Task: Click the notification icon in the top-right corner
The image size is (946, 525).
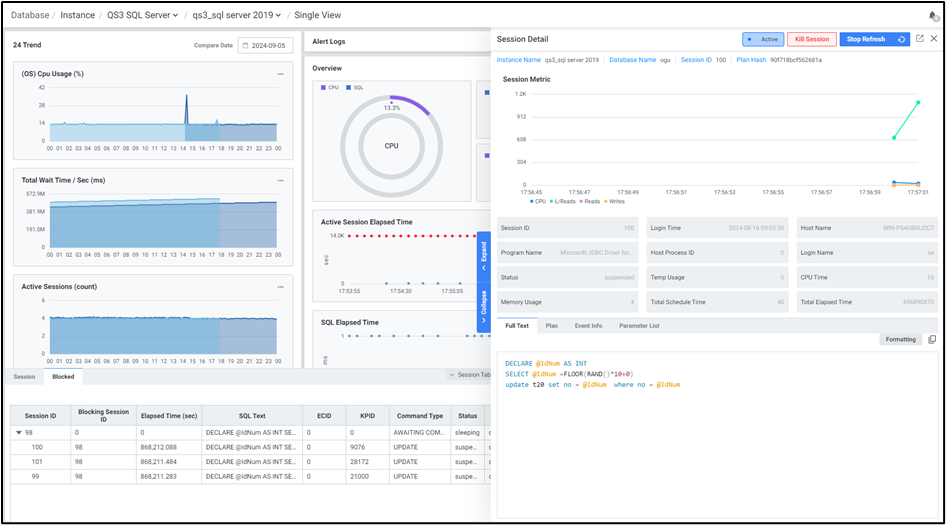Action: (933, 15)
